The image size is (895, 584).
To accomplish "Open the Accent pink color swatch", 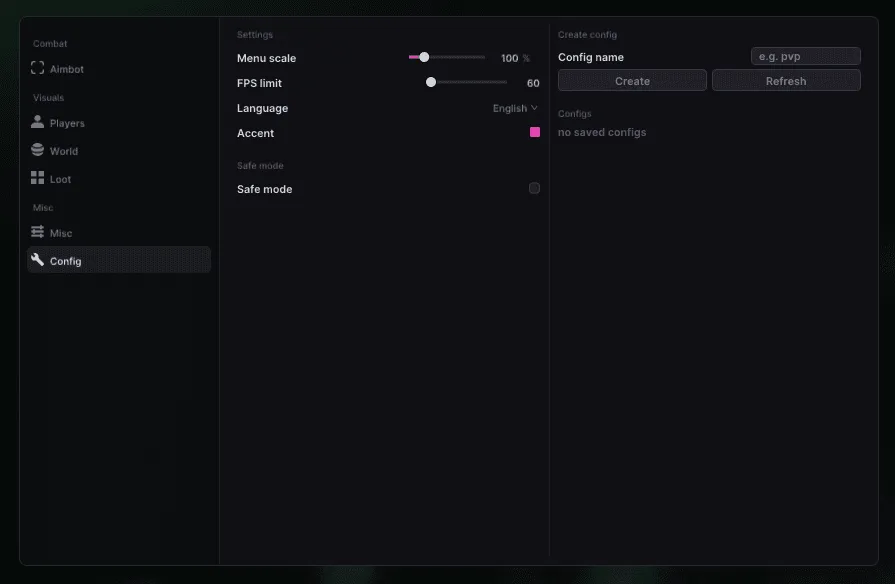I will tap(535, 132).
